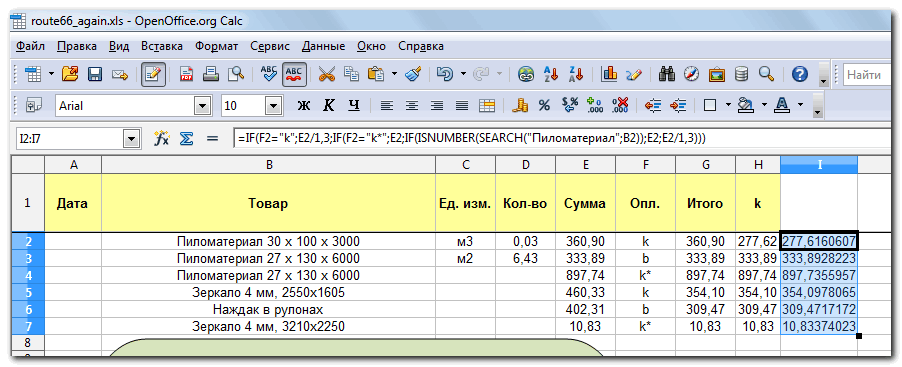Toggle AutoSpellcheck (ABC red wavy line)
Screen dimensions: 902x367
(294, 74)
